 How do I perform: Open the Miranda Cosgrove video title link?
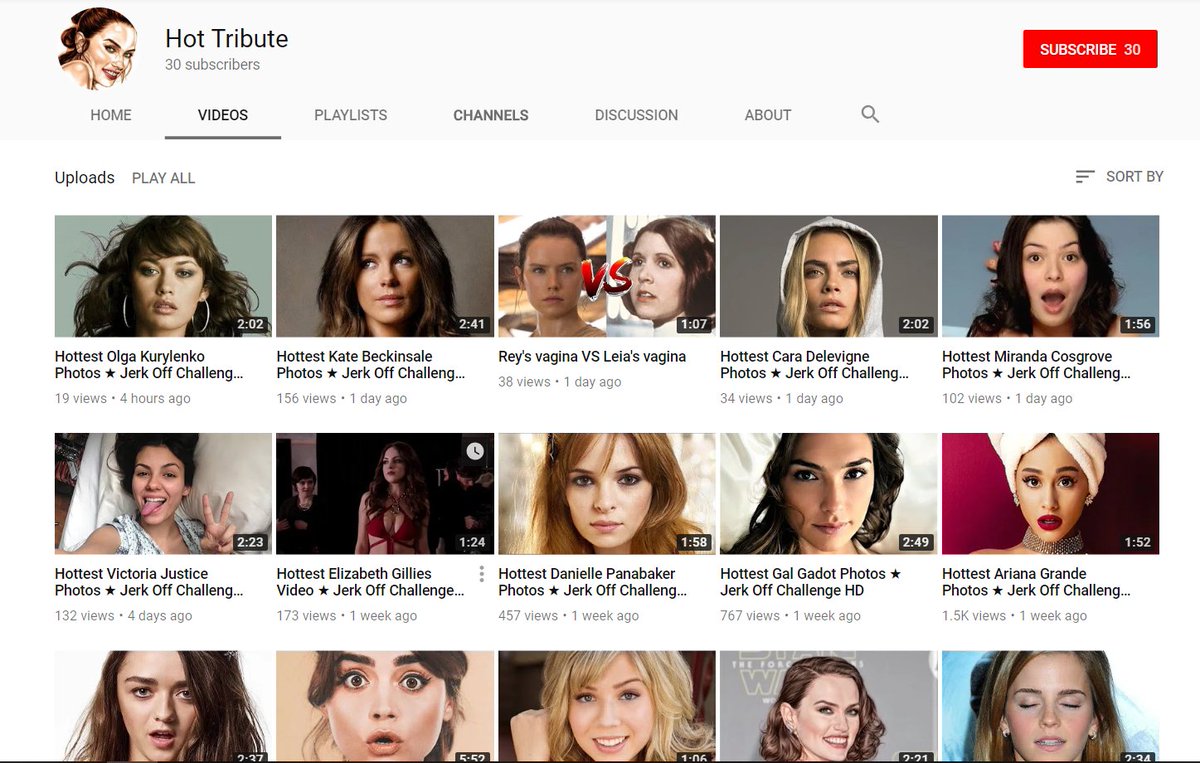(1036, 365)
